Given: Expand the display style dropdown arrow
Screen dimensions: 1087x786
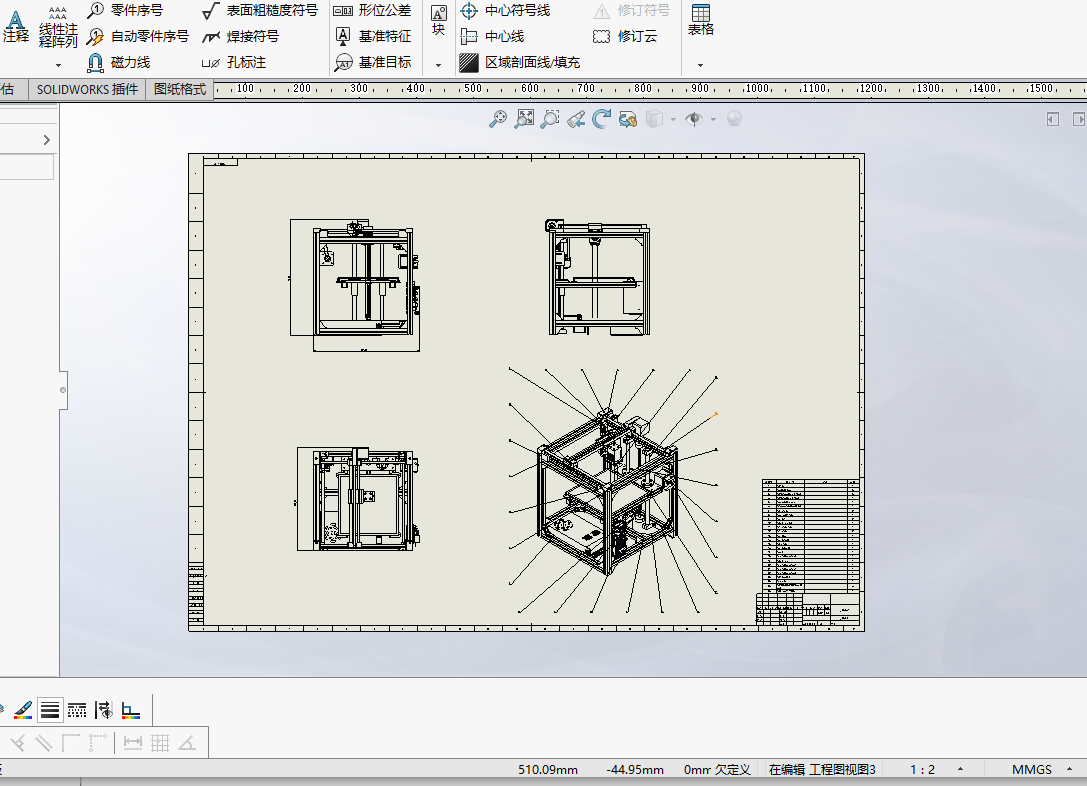Looking at the screenshot, I should coord(673,120).
